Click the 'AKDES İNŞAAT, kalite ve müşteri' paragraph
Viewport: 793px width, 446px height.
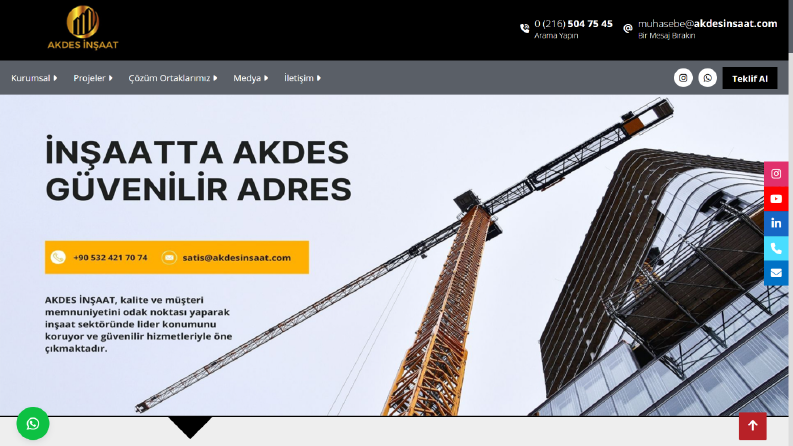point(139,324)
